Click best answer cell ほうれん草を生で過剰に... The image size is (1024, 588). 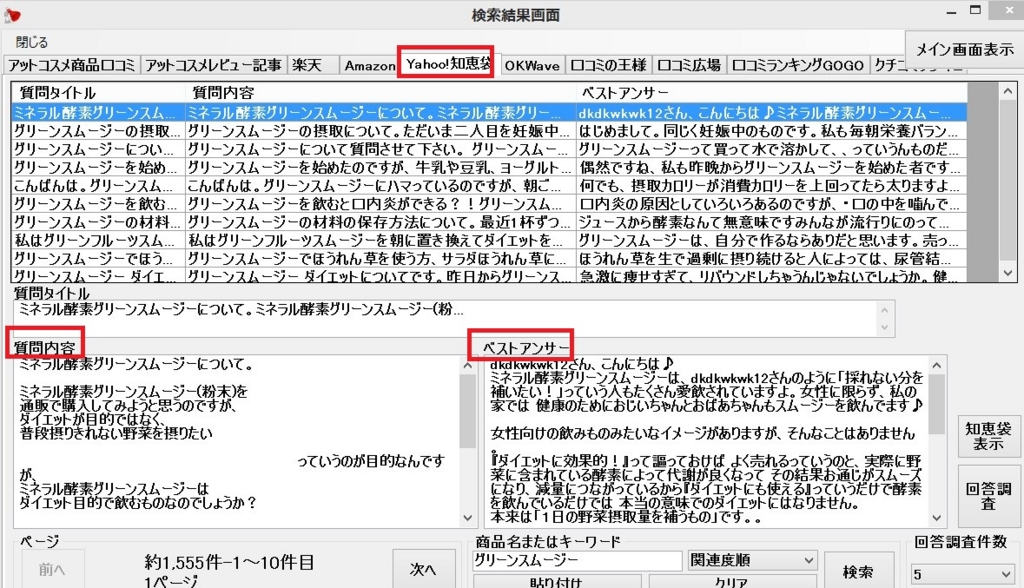click(x=771, y=259)
